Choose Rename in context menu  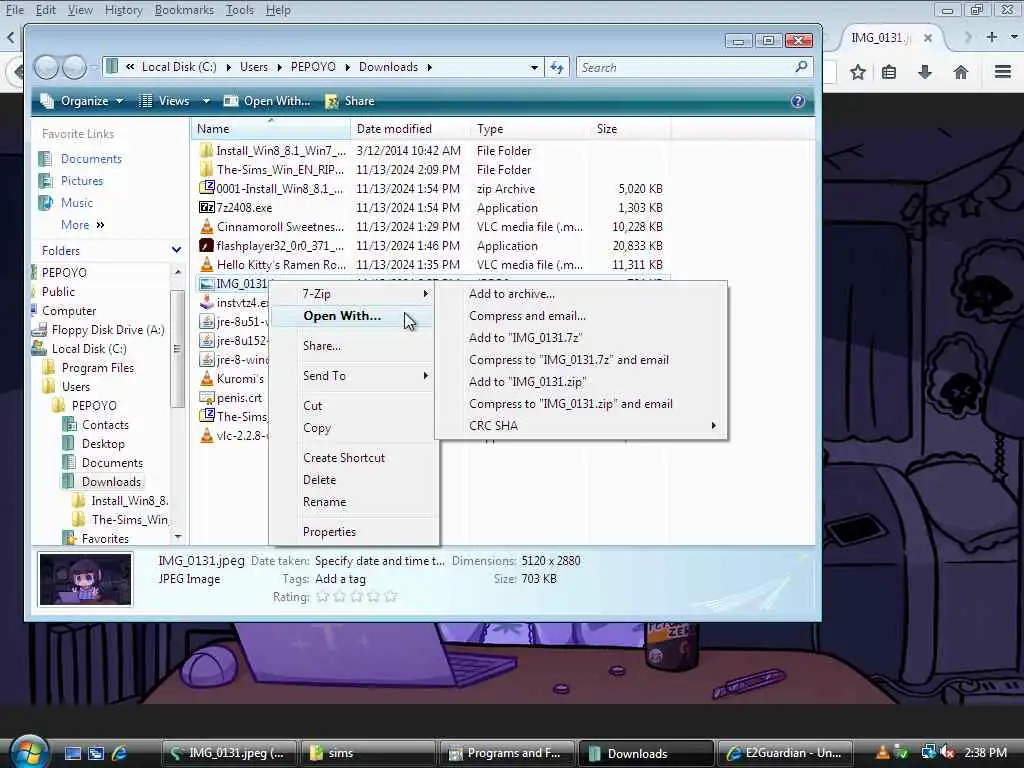coord(325,502)
